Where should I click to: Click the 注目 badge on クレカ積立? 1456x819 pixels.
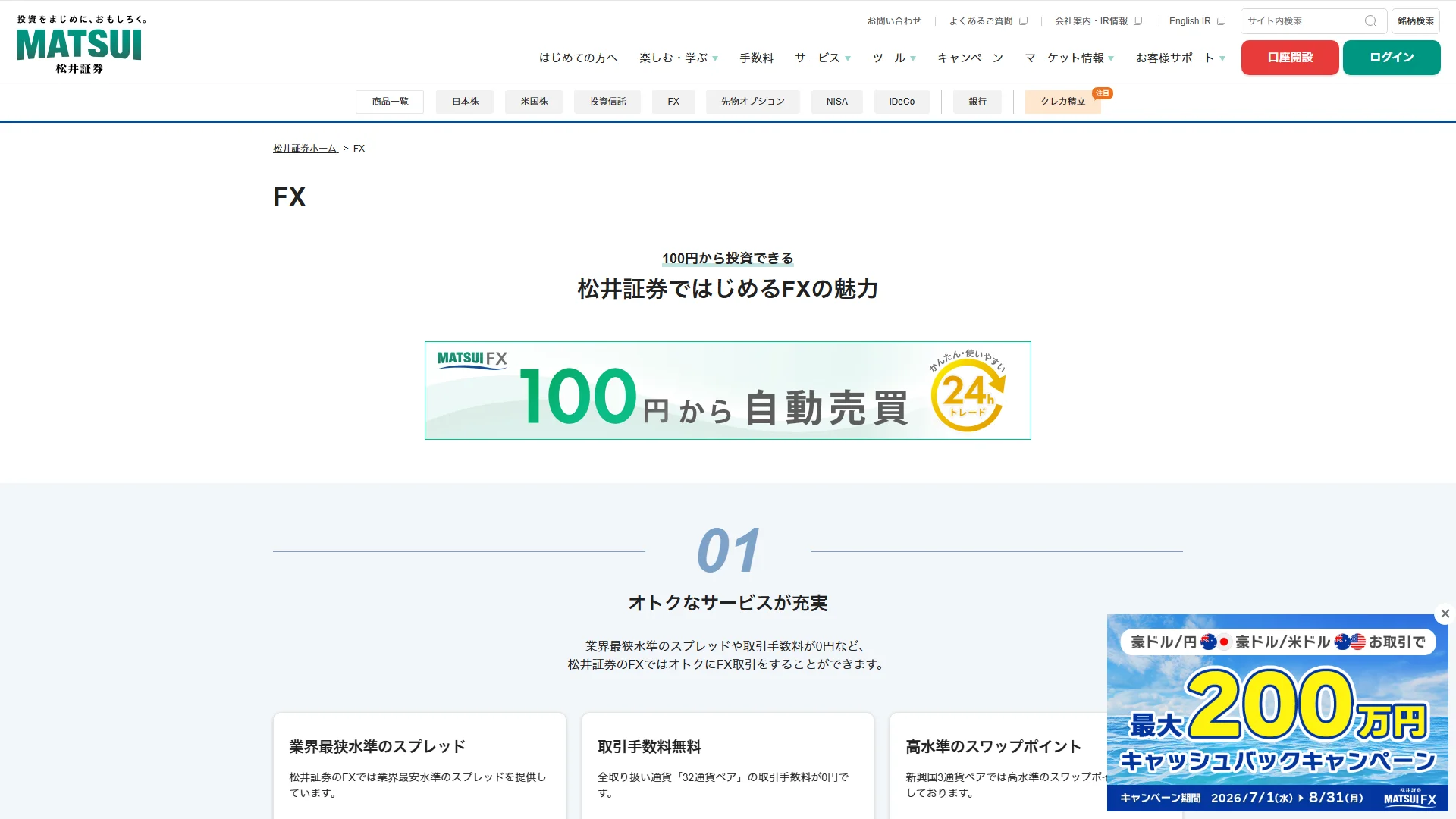pos(1103,93)
